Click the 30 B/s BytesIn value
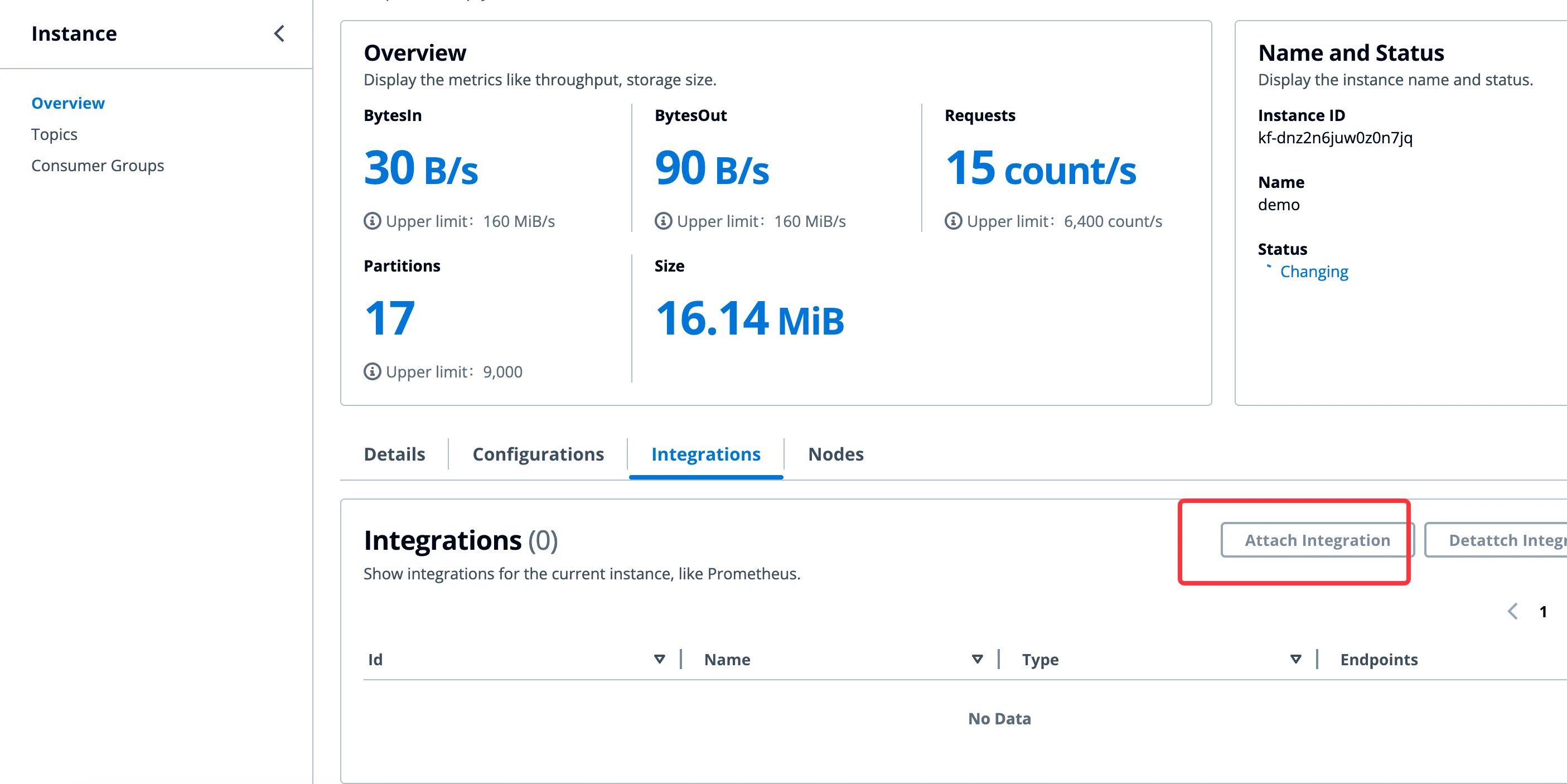Screen dimensions: 1567x784 tap(421, 168)
